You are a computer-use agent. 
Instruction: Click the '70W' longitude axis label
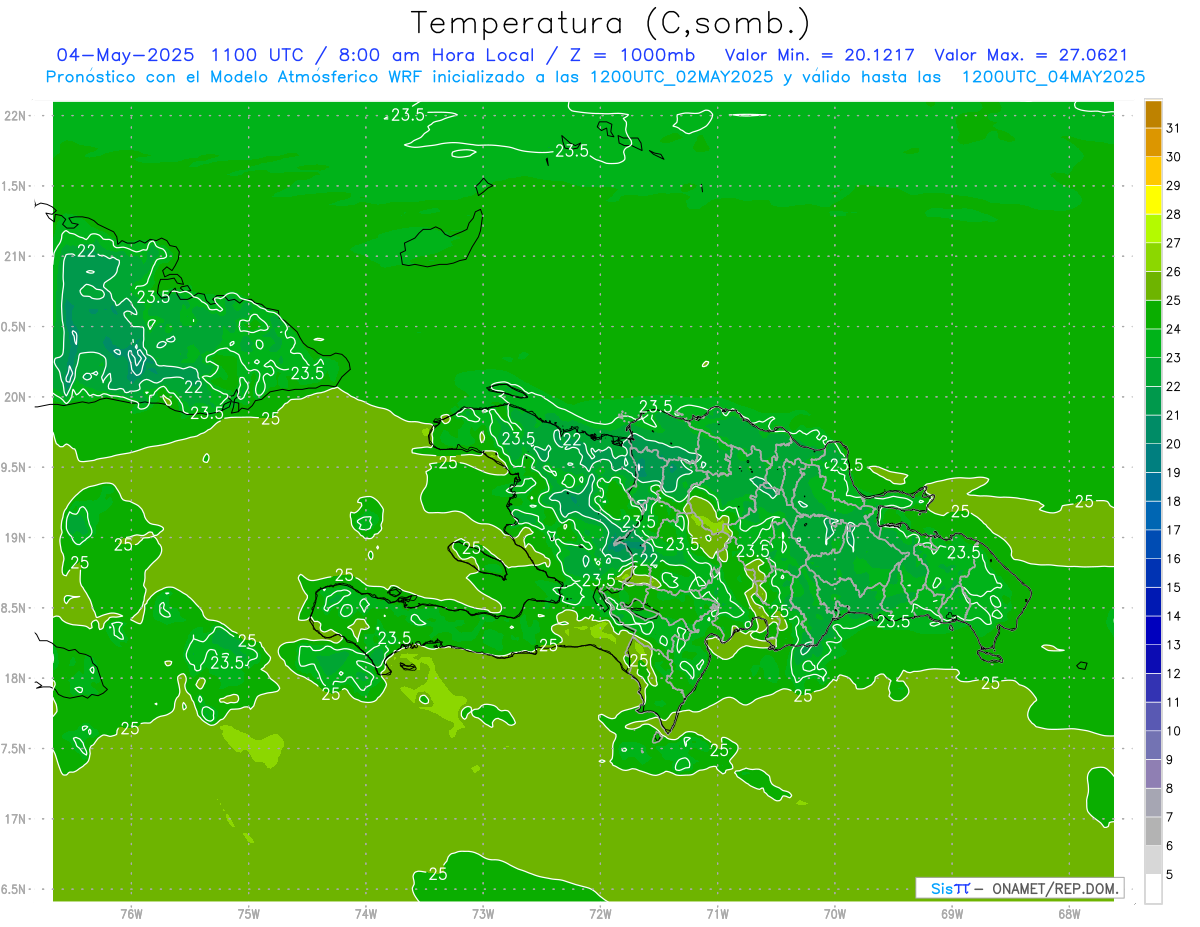pyautogui.click(x=835, y=913)
